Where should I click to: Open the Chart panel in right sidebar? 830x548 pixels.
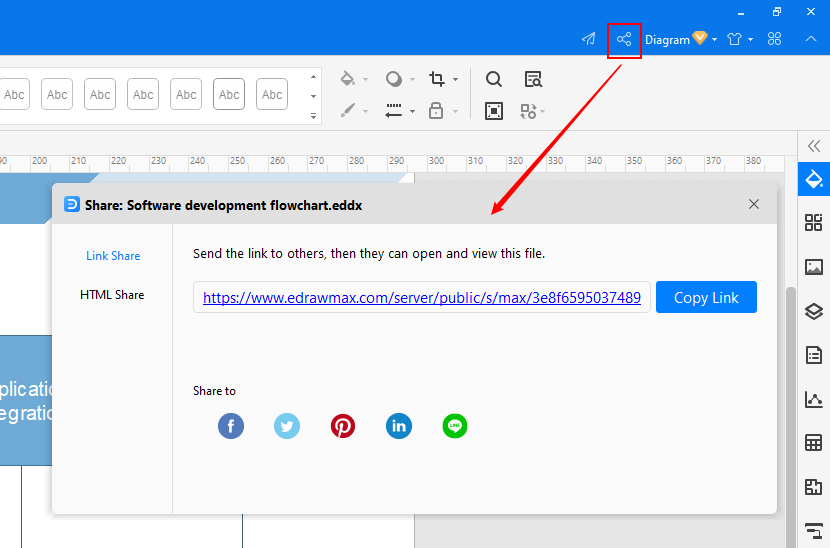point(814,399)
